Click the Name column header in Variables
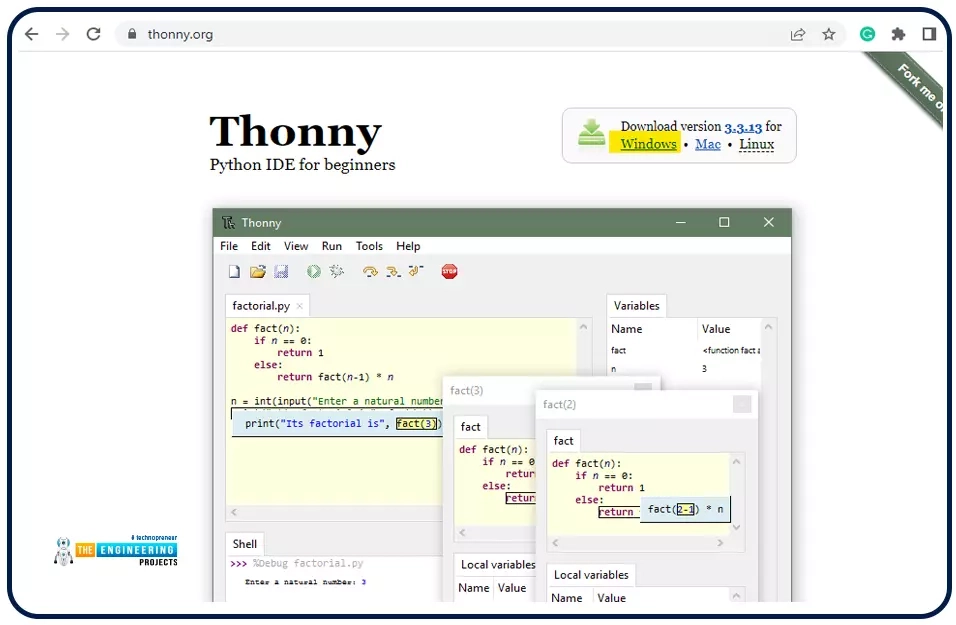 coord(627,329)
